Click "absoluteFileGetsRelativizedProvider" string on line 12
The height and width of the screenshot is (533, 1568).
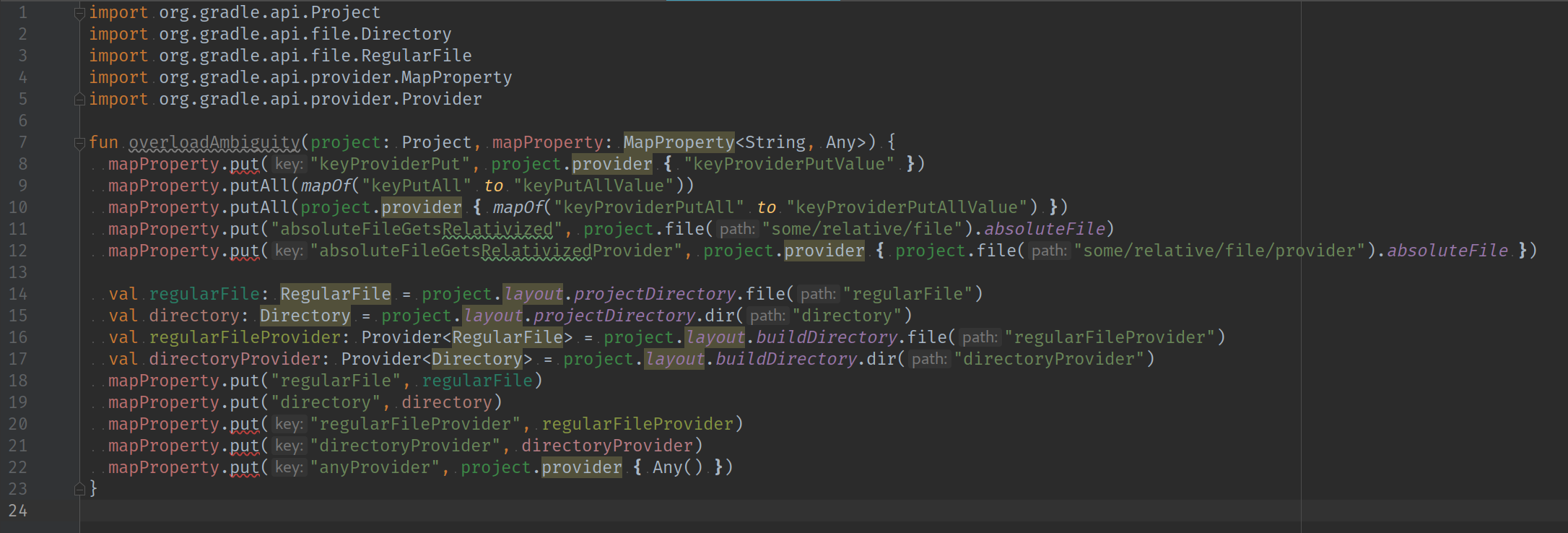pyautogui.click(x=497, y=251)
